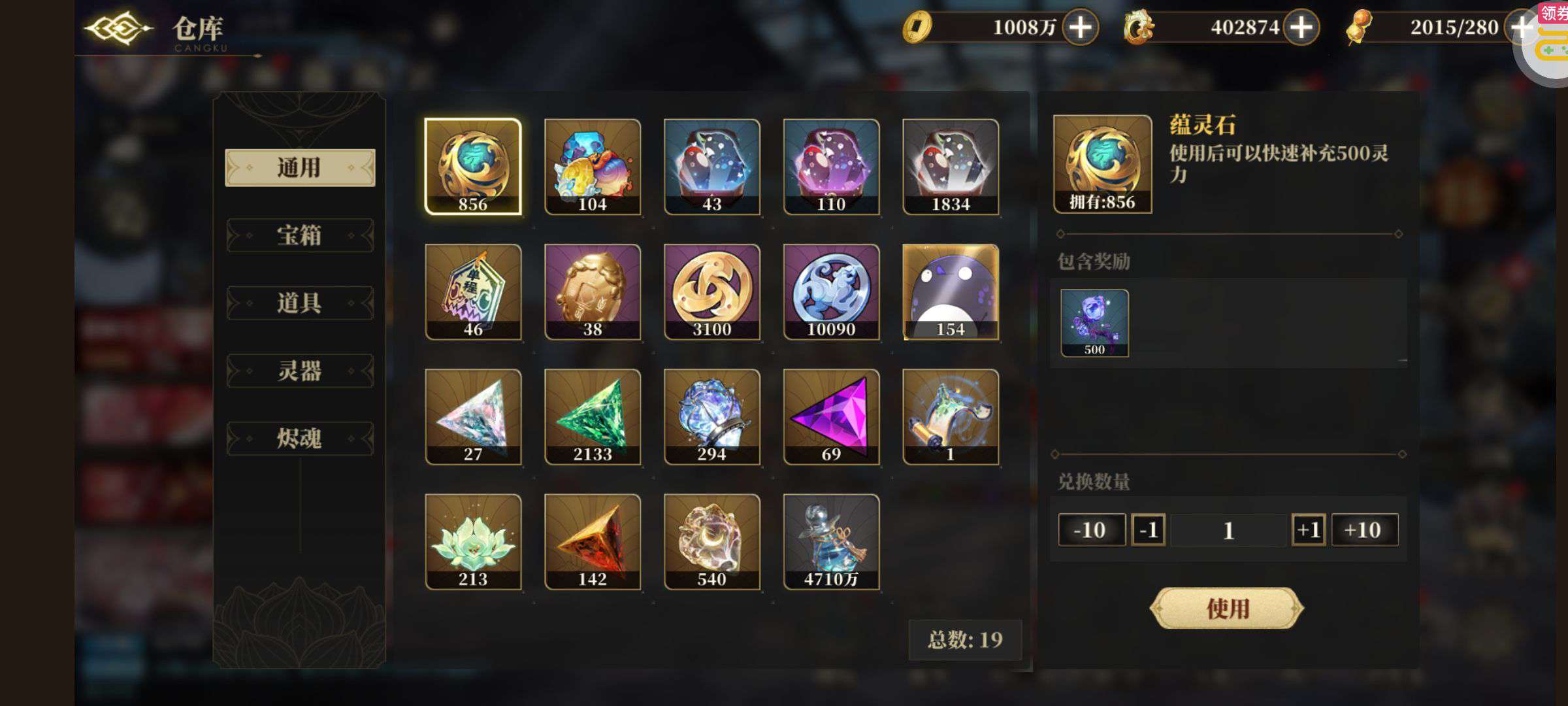
Task: Open the 烬魂 category tab
Action: [x=300, y=438]
